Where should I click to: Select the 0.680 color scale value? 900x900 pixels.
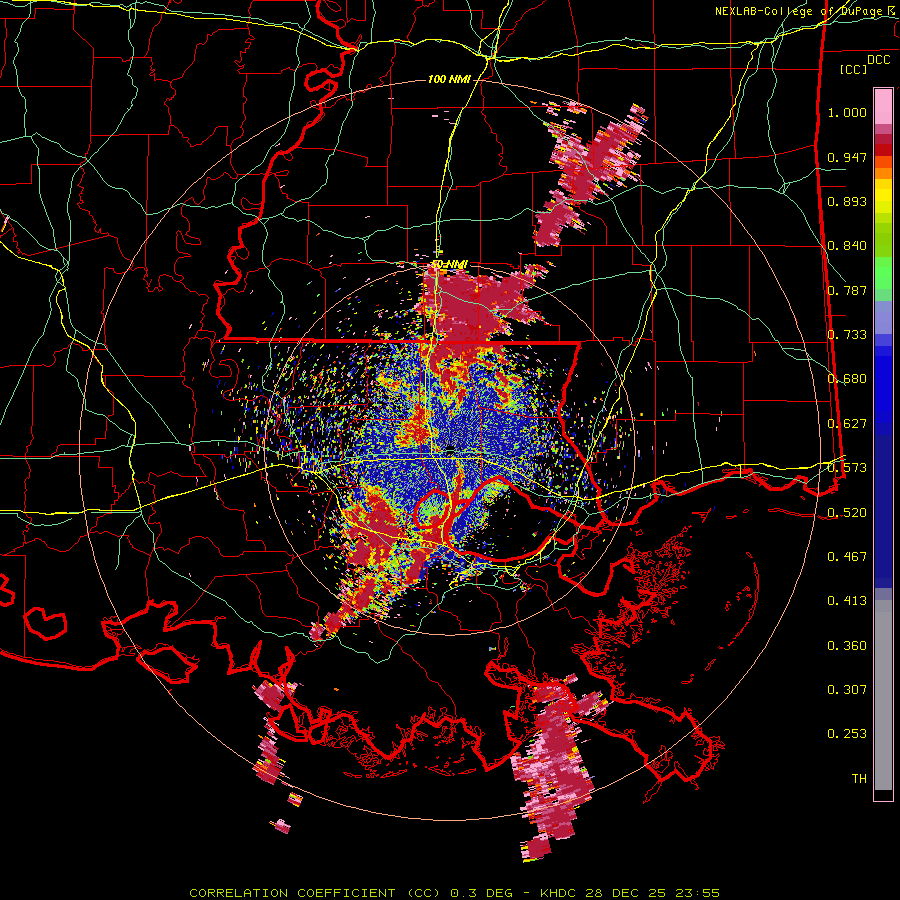tap(847, 379)
